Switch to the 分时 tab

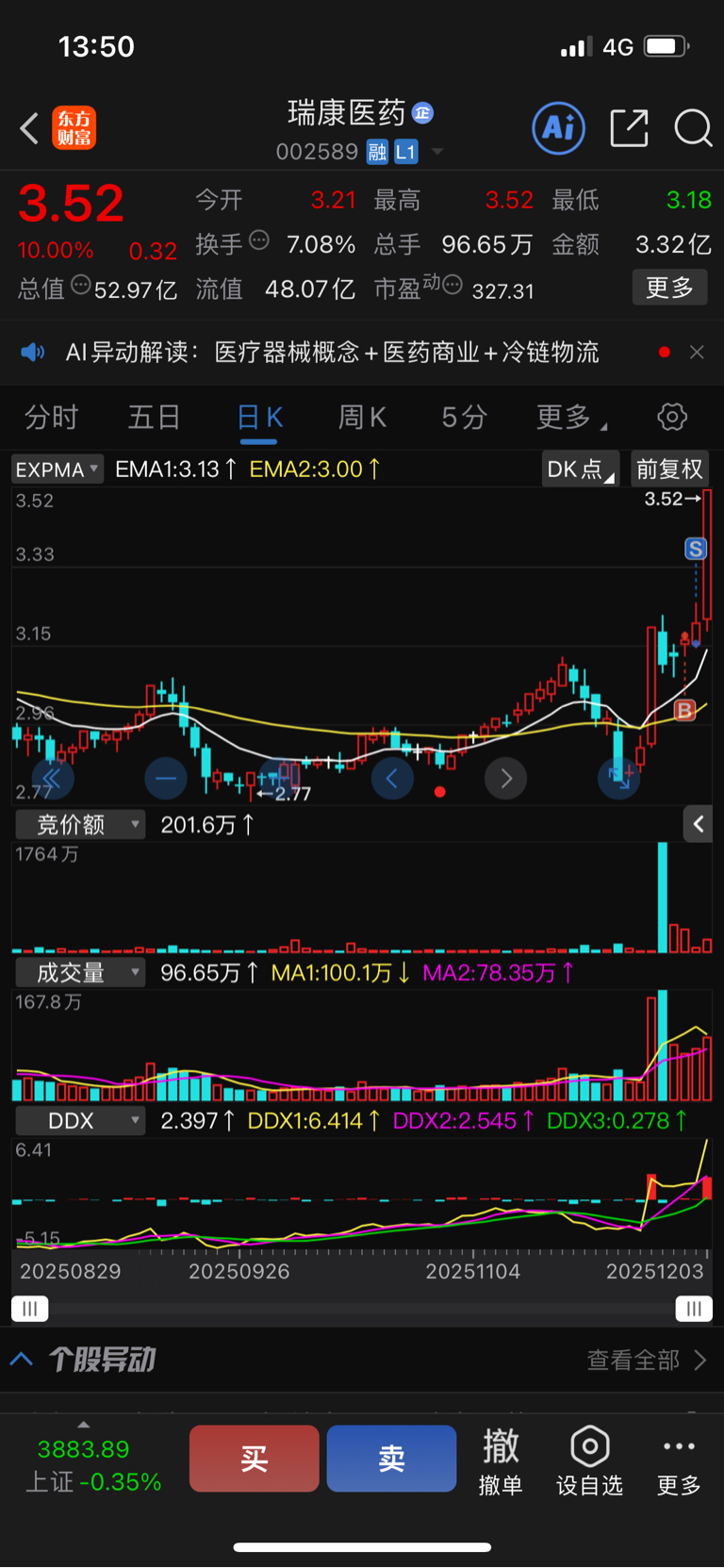pyautogui.click(x=51, y=417)
